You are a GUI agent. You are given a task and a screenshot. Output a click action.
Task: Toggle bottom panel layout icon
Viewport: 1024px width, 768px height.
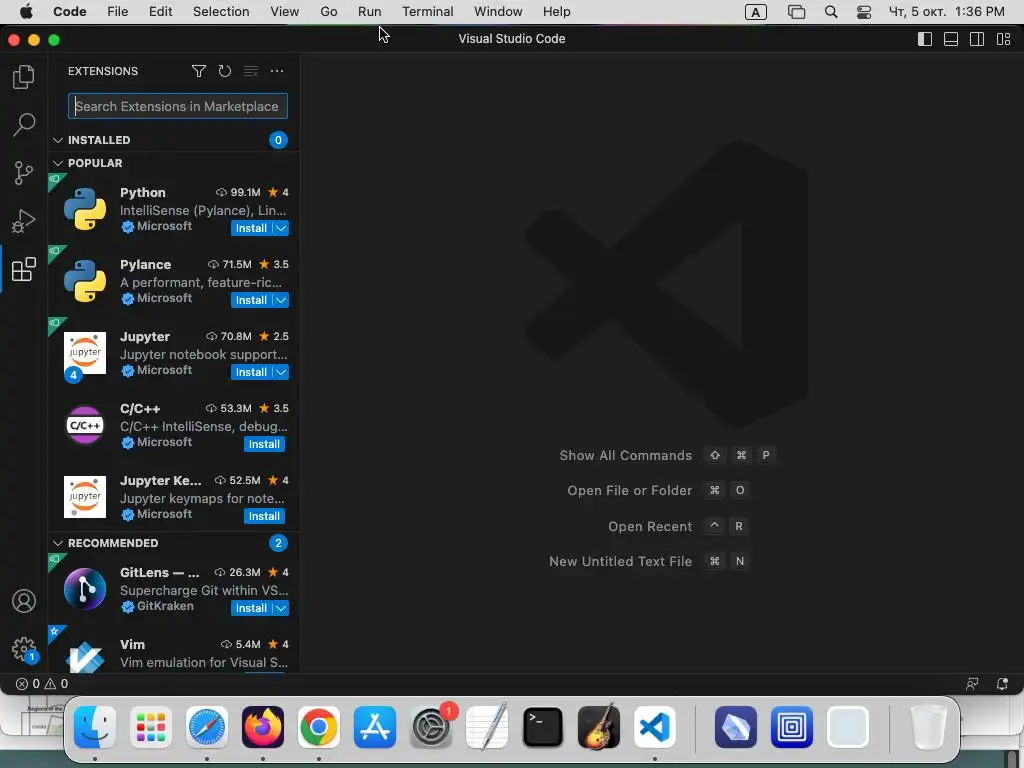click(x=951, y=39)
